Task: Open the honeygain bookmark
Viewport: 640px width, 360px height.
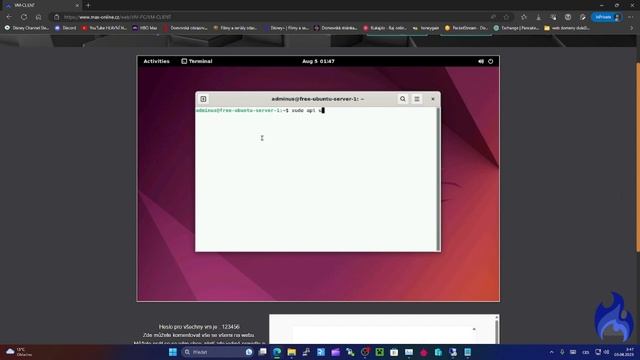Action: [426, 28]
